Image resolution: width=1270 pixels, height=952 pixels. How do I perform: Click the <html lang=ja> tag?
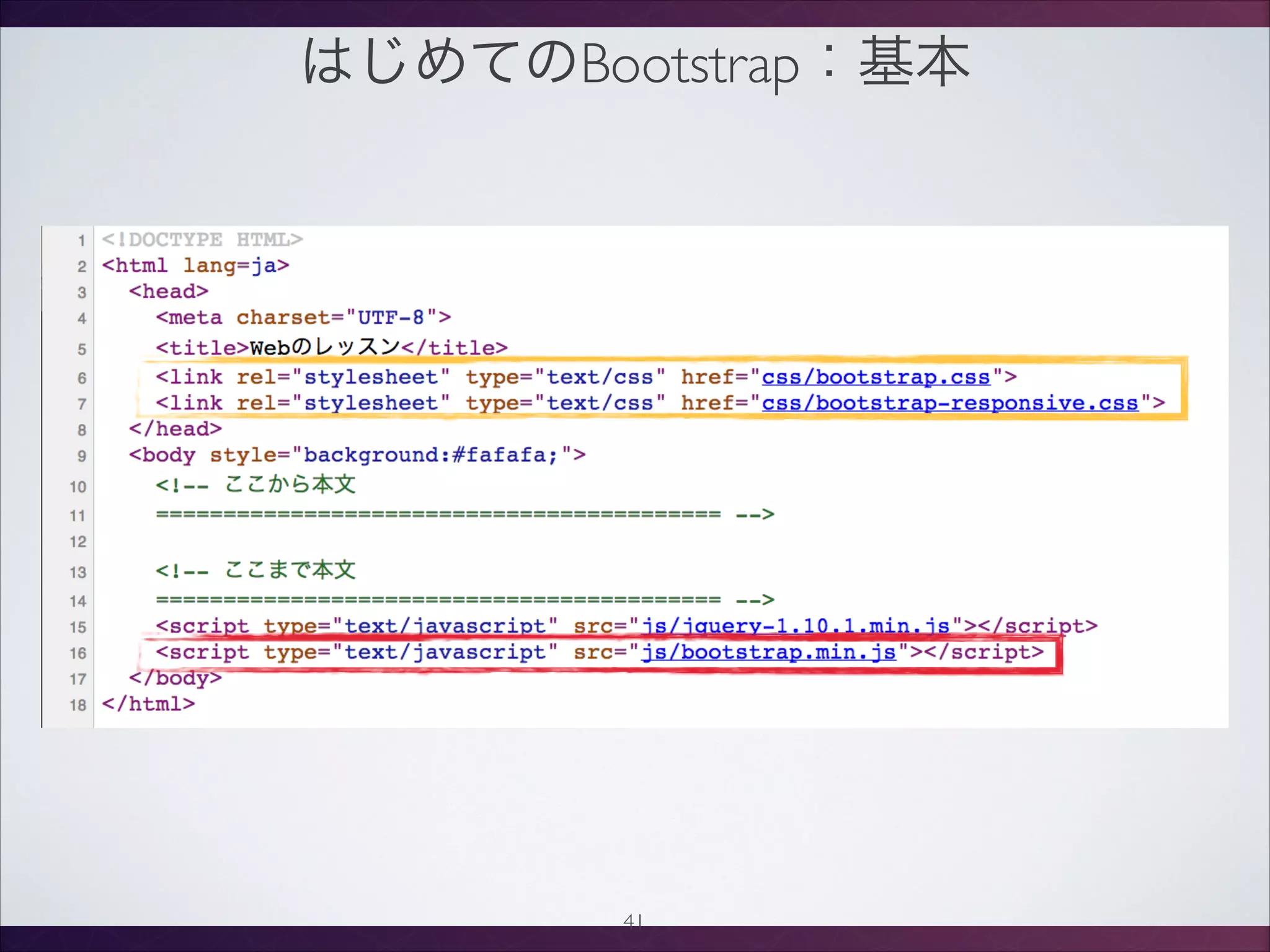point(195,265)
